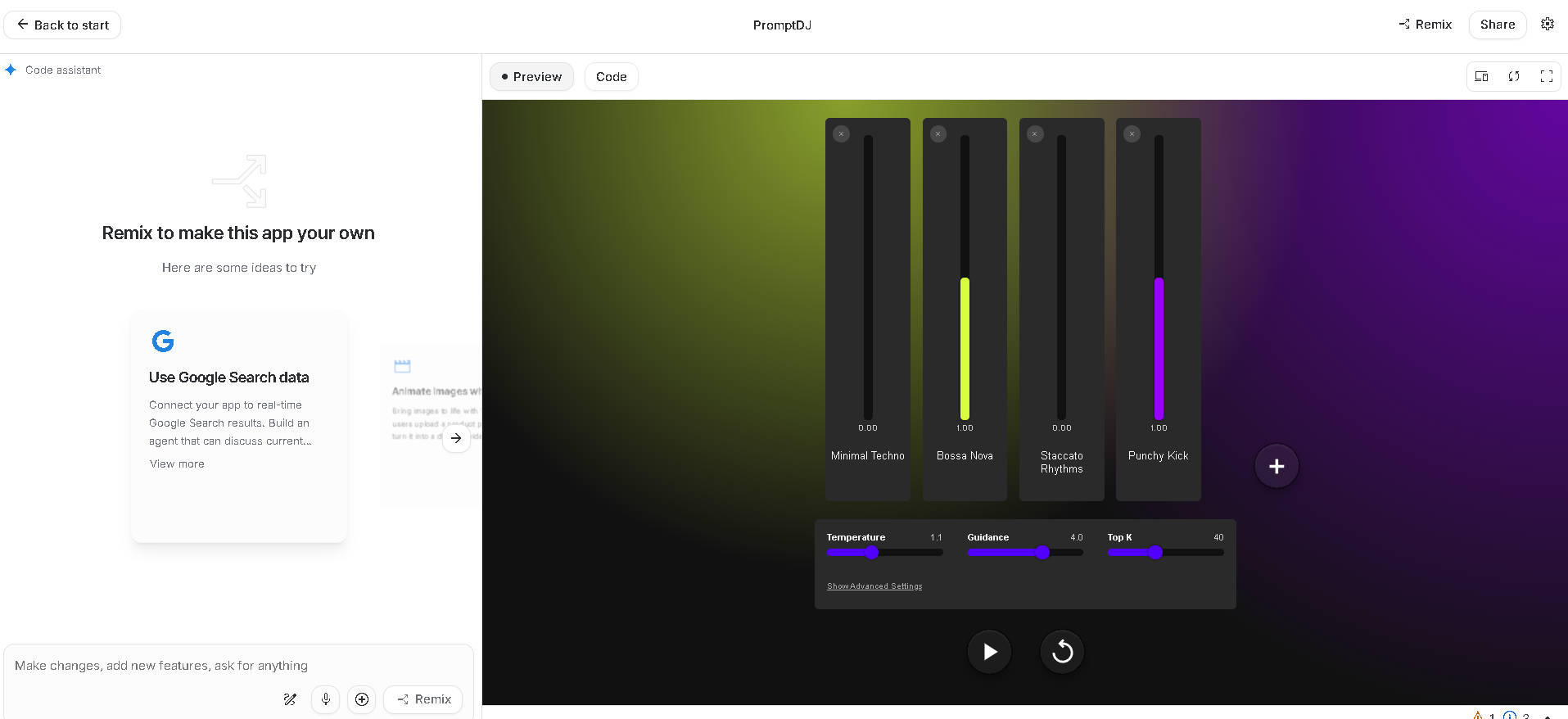Delete the Punchy Kick prompt
Viewport: 1568px width, 719px height.
click(1132, 134)
